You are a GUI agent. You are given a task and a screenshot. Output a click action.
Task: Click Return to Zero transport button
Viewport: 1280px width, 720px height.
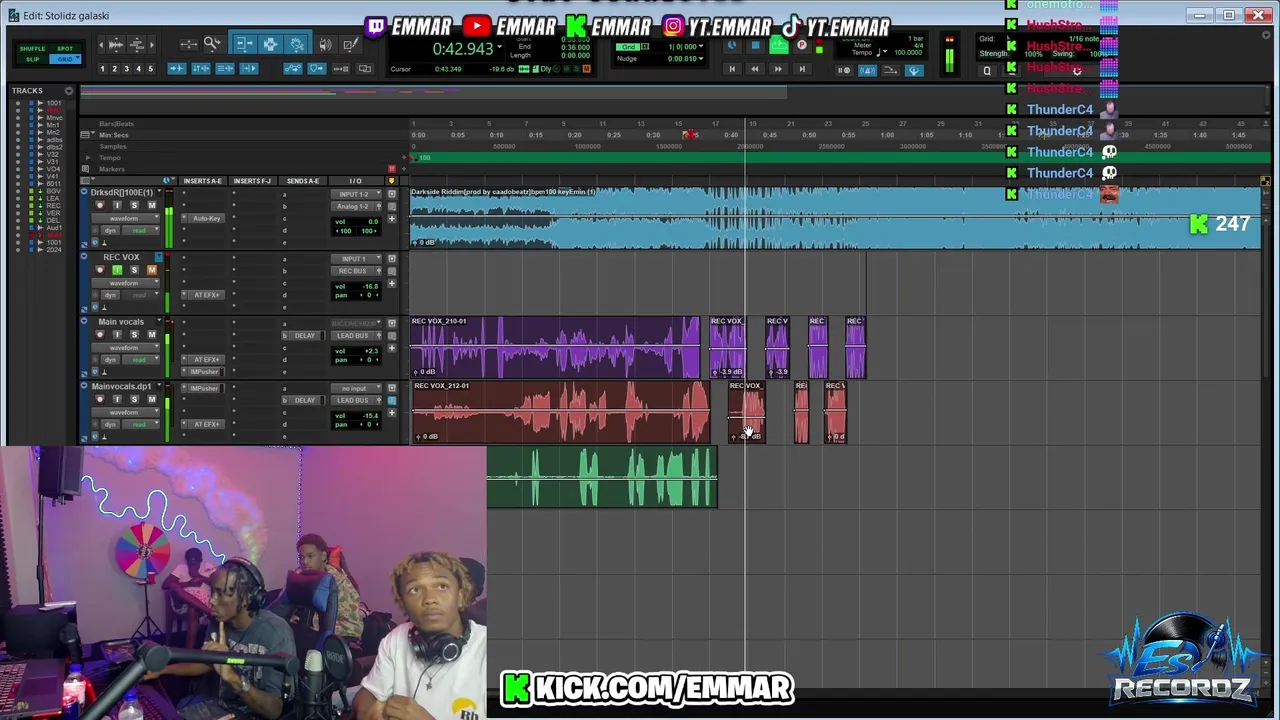coord(732,69)
